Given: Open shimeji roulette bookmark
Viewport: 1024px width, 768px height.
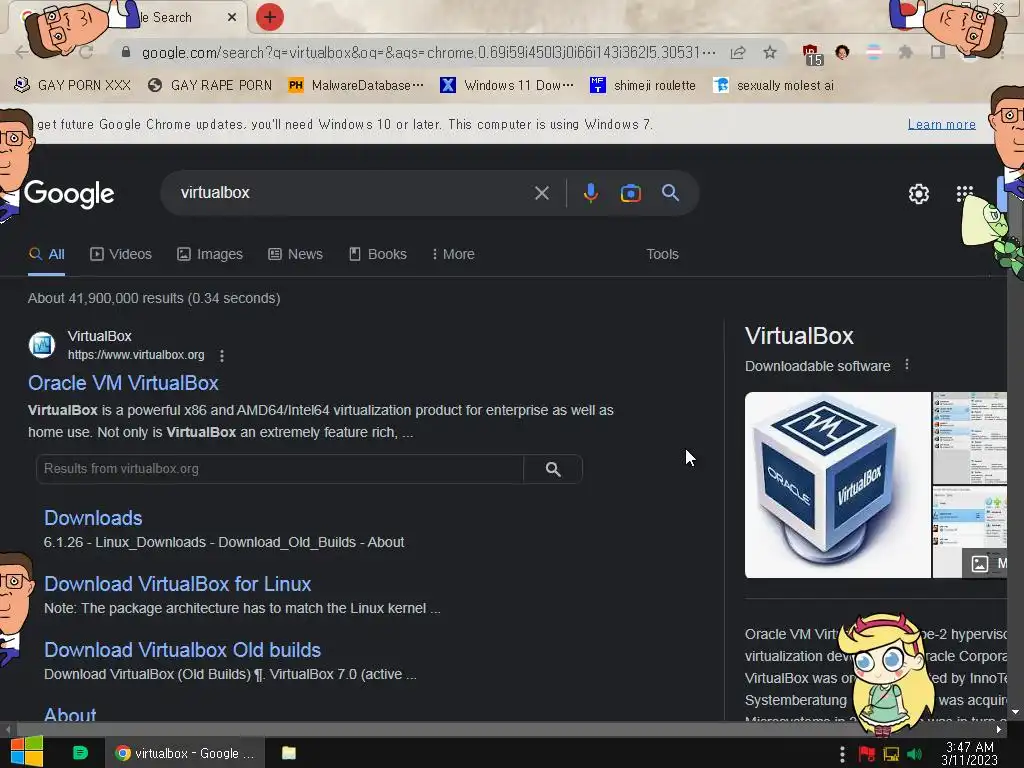Looking at the screenshot, I should 643,86.
